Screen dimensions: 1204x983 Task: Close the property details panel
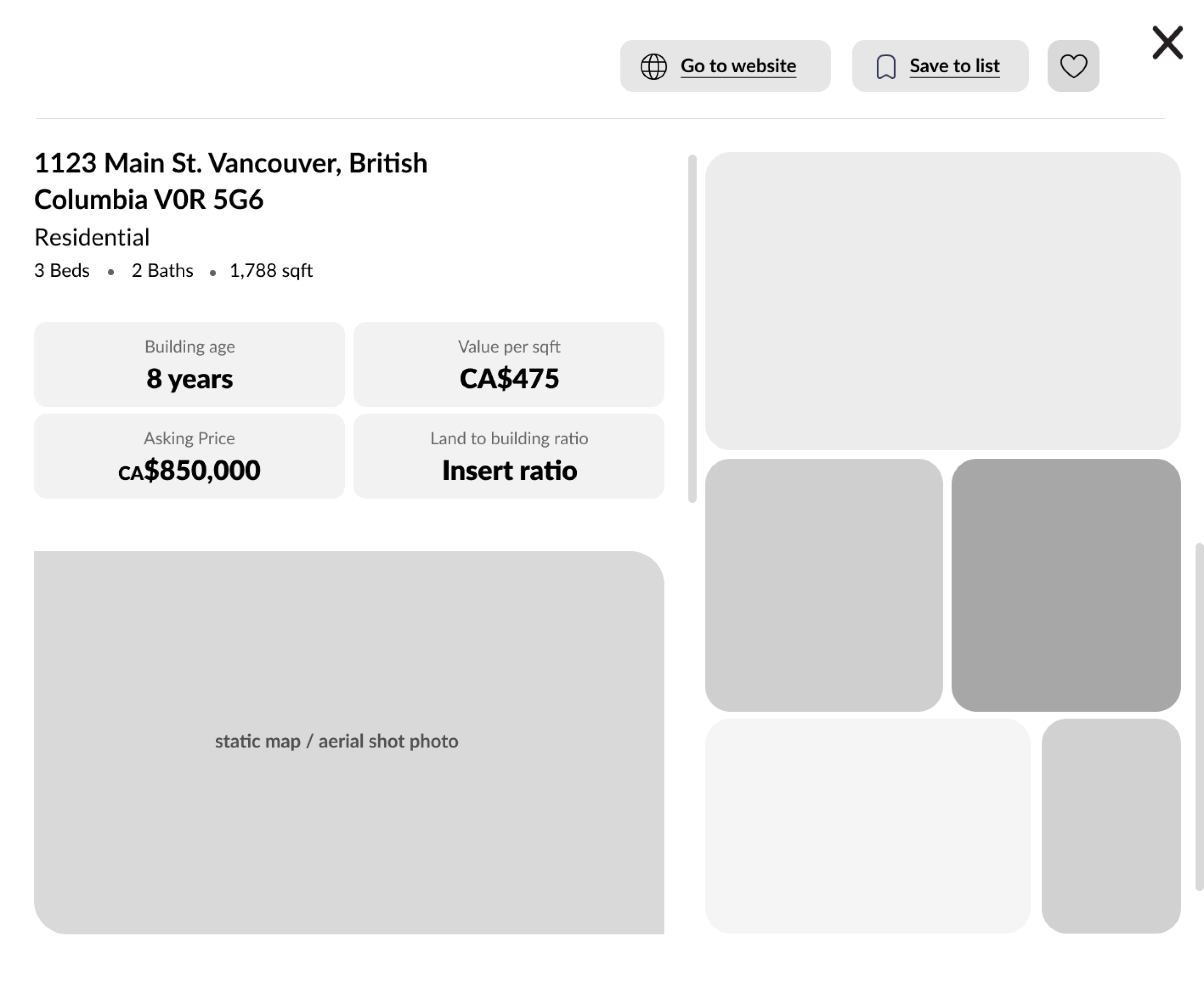click(x=1167, y=42)
